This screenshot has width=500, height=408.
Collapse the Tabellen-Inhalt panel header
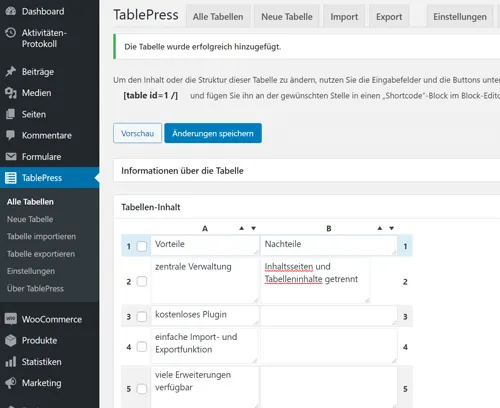pos(307,207)
